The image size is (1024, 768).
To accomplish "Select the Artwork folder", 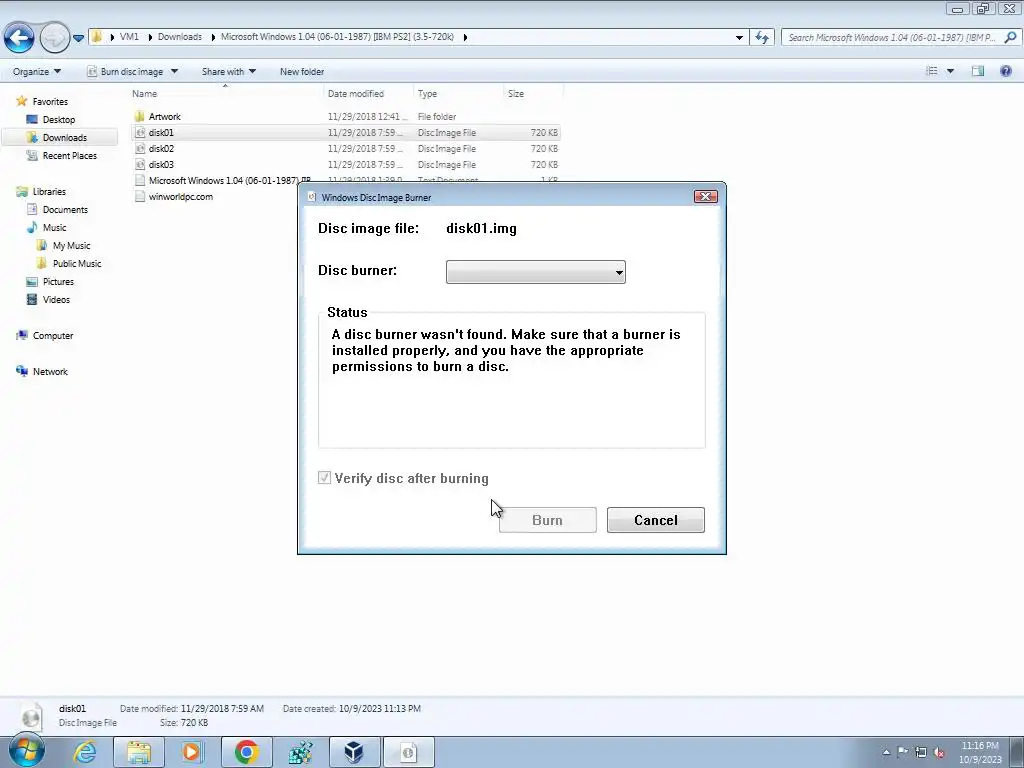I will (x=346, y=116).
